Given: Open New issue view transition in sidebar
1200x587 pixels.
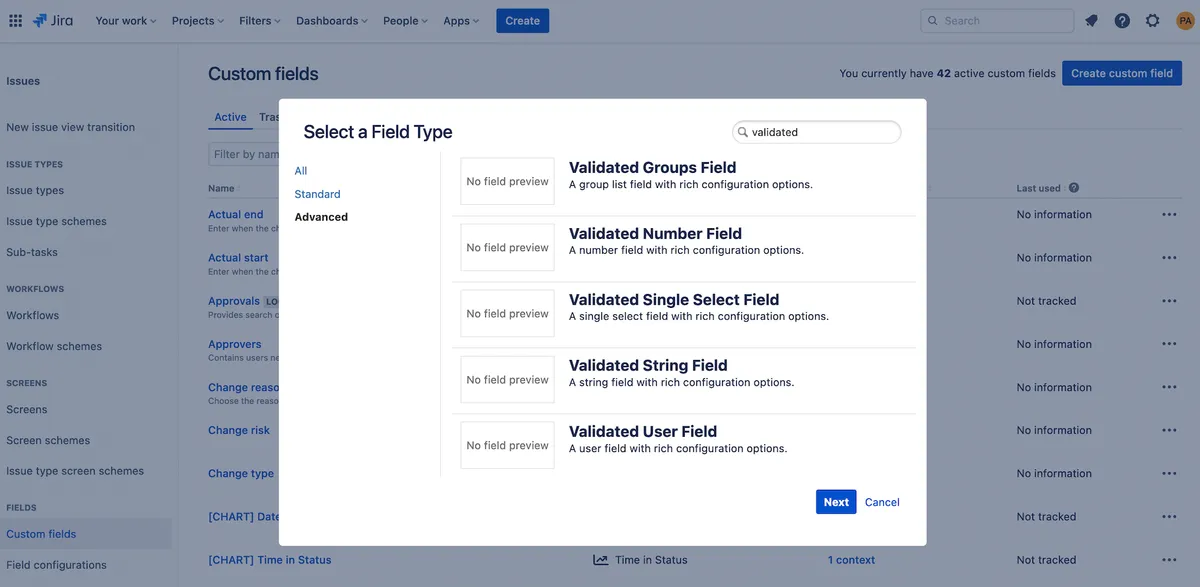Looking at the screenshot, I should coord(70,127).
